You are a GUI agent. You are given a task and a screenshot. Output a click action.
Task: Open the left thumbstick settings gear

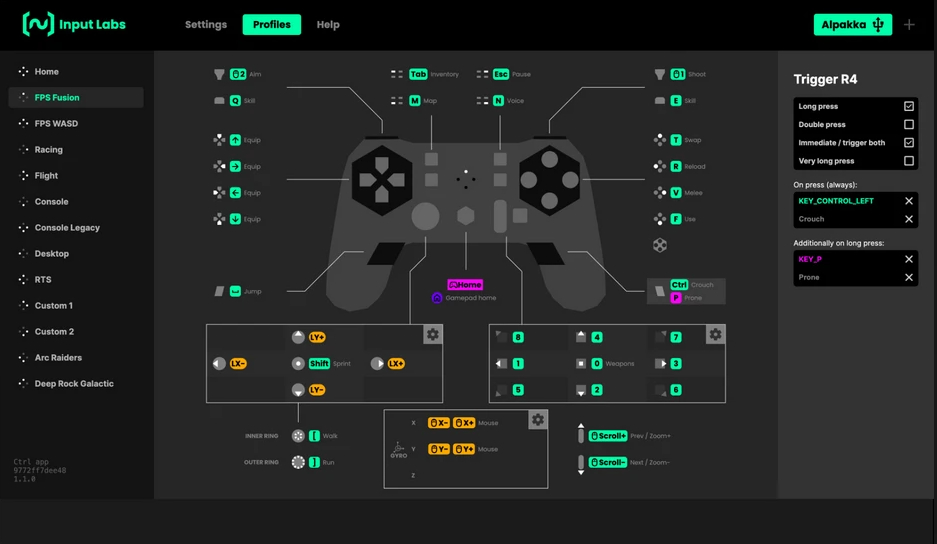pyautogui.click(x=432, y=335)
